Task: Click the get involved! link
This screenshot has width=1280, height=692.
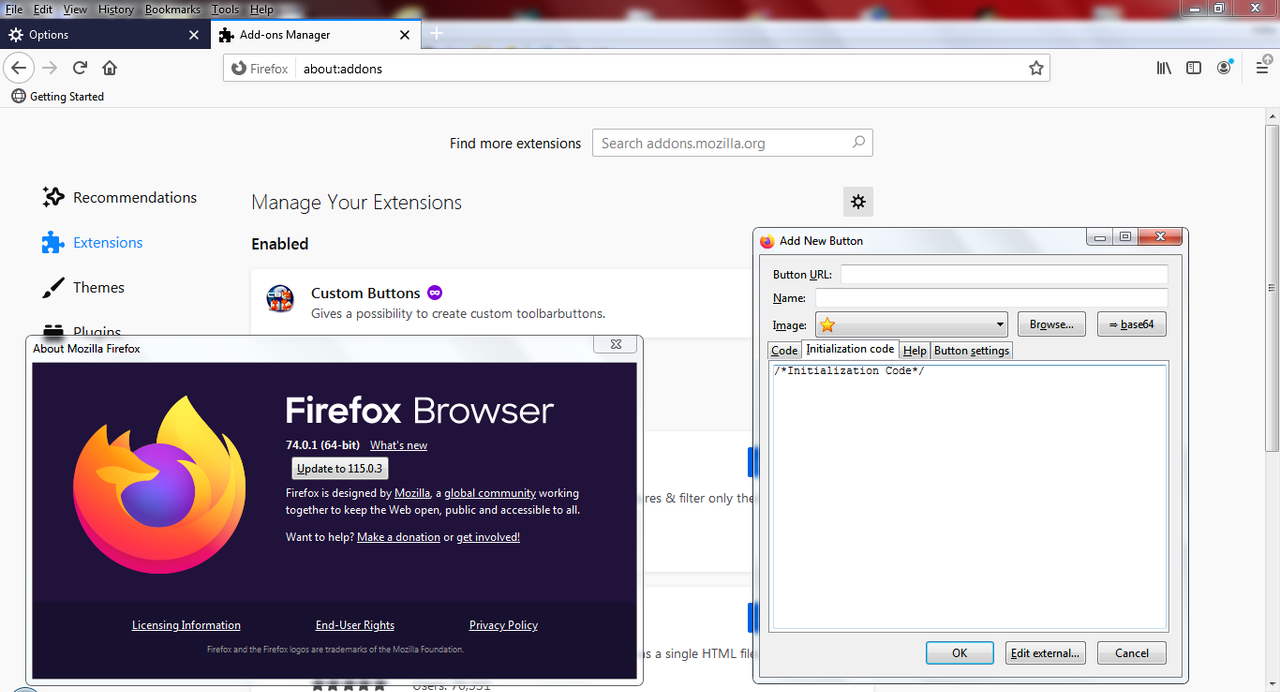Action: [488, 537]
